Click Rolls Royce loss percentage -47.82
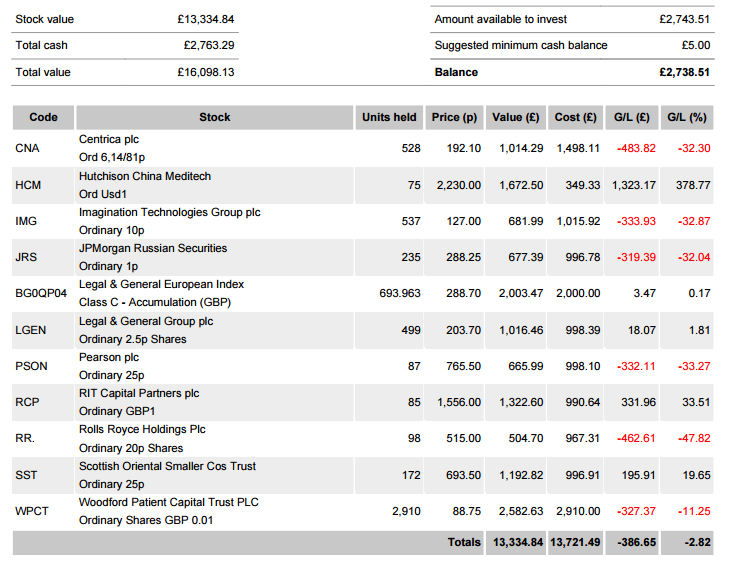The image size is (730, 569). coord(694,438)
